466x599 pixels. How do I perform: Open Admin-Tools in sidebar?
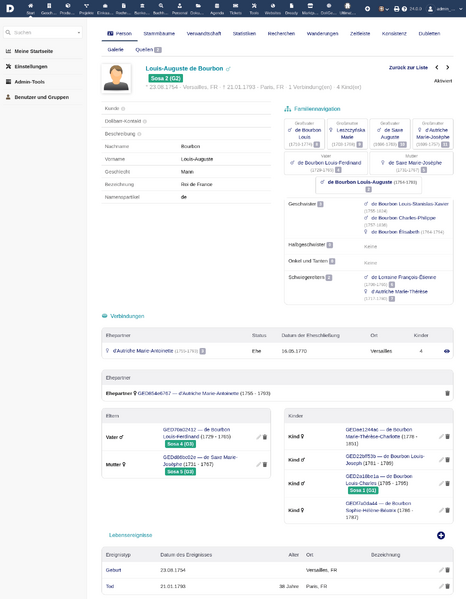pyautogui.click(x=29, y=82)
